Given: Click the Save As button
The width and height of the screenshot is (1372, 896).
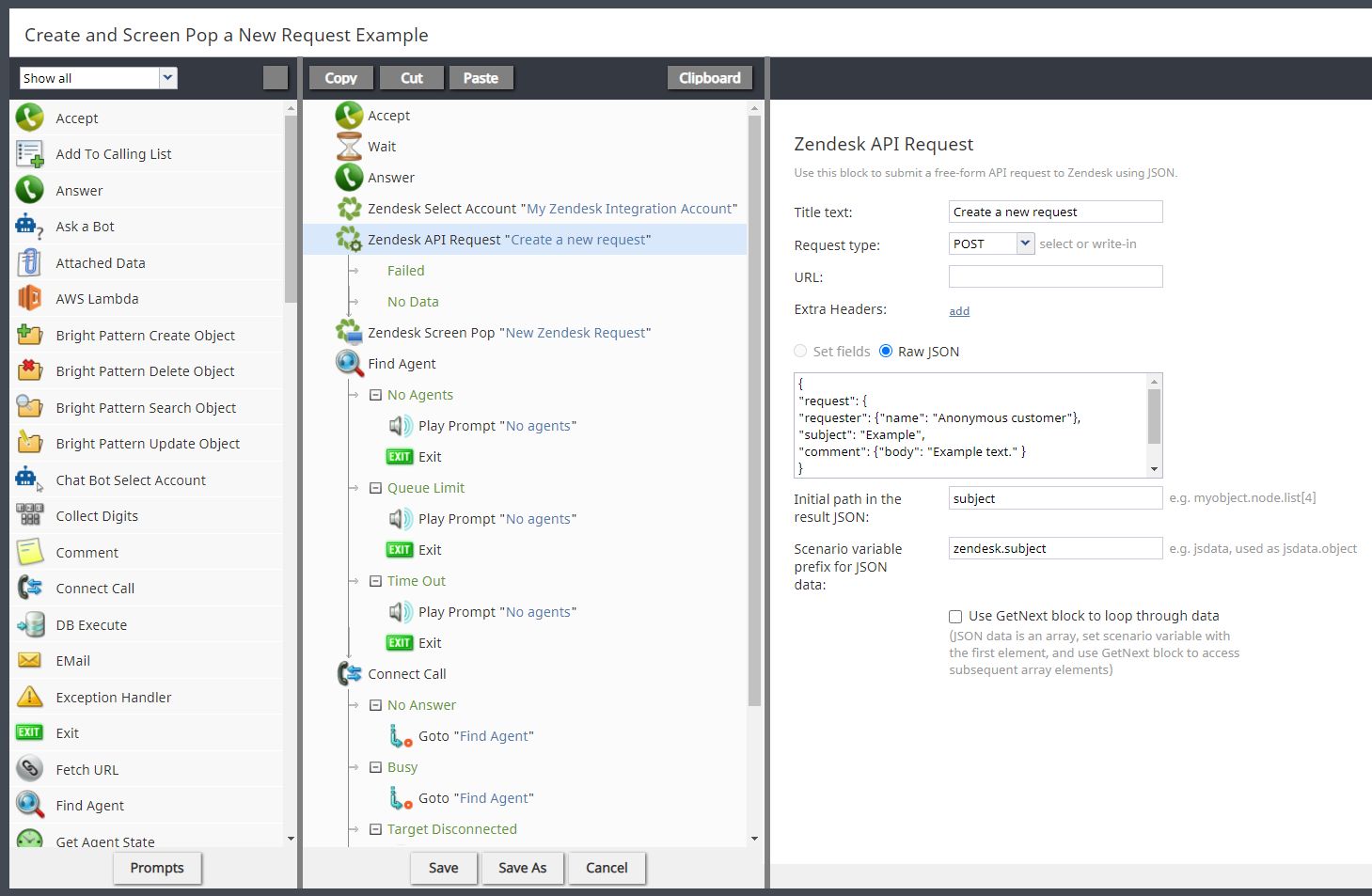Looking at the screenshot, I should (x=522, y=868).
